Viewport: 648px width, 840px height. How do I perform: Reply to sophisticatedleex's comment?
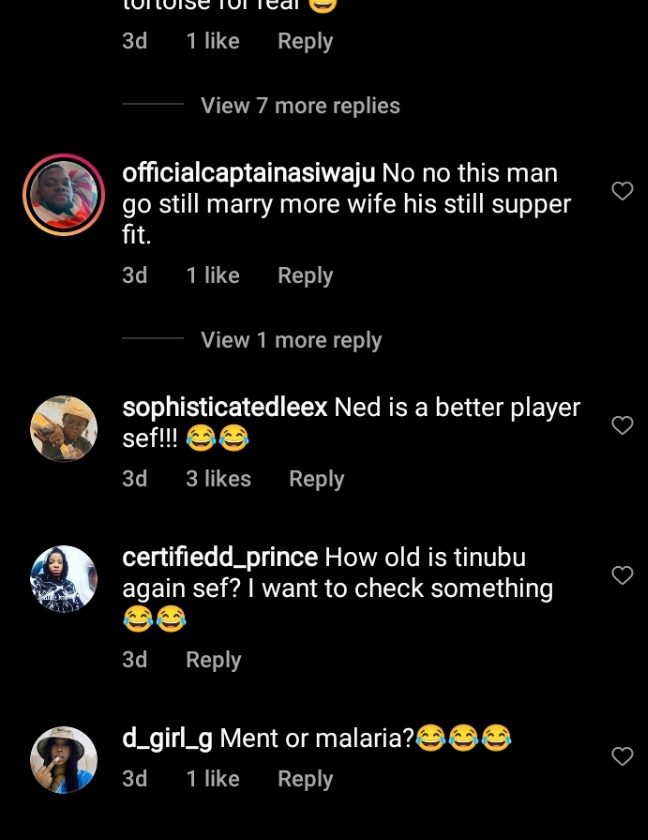pos(316,479)
